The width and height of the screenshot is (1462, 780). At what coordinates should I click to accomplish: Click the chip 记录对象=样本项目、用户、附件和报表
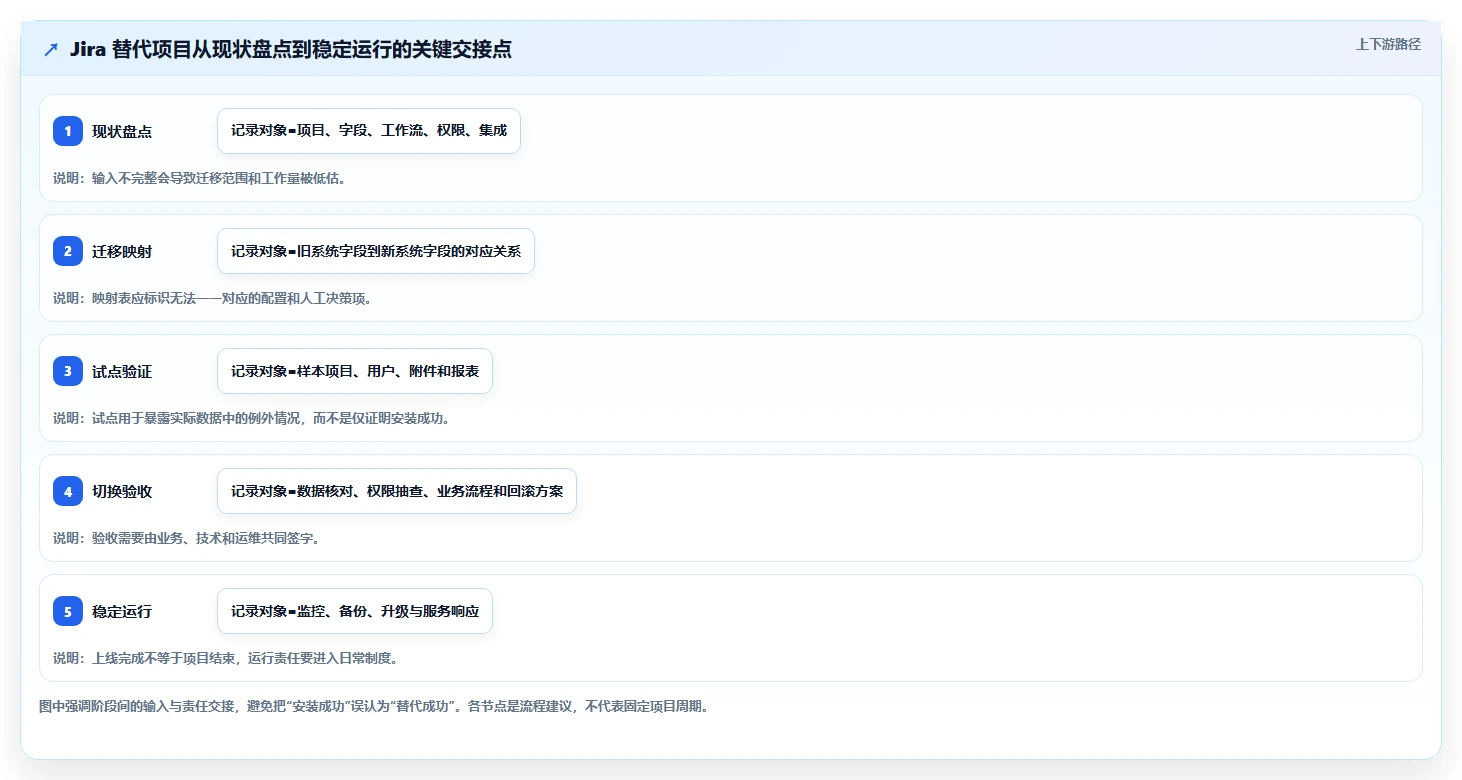[x=355, y=371]
